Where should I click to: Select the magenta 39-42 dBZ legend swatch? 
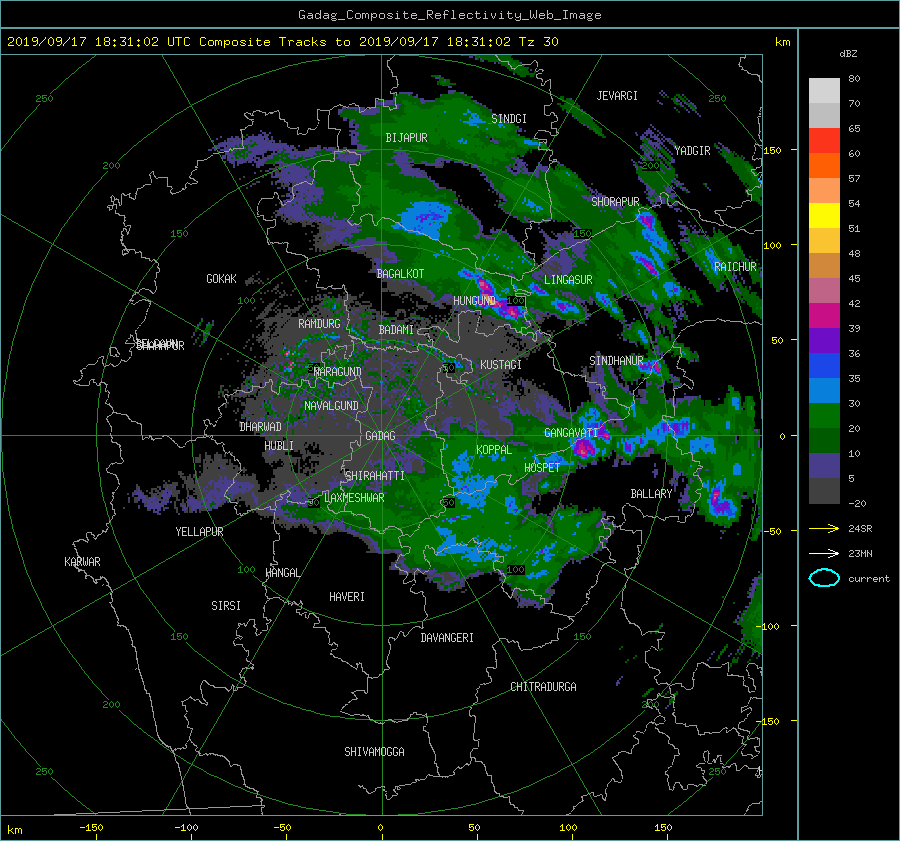(824, 316)
